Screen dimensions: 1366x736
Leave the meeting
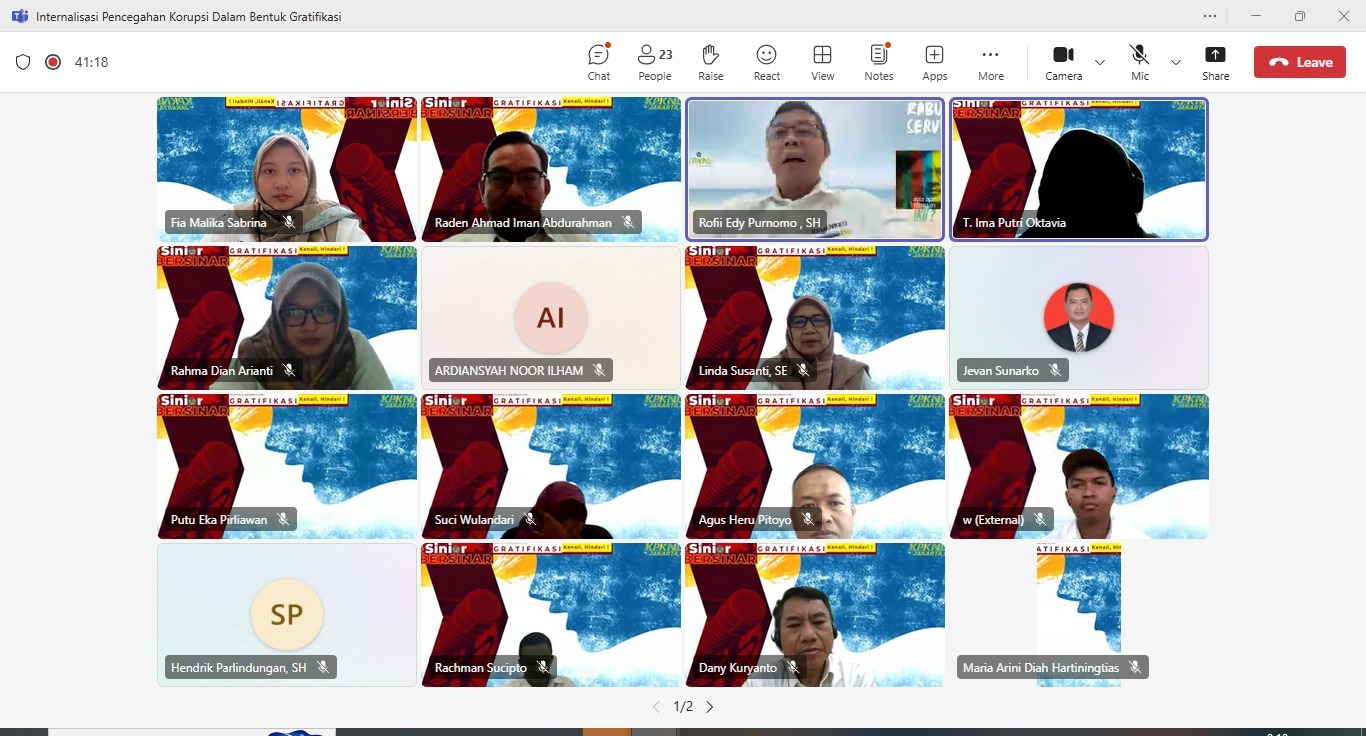1300,62
